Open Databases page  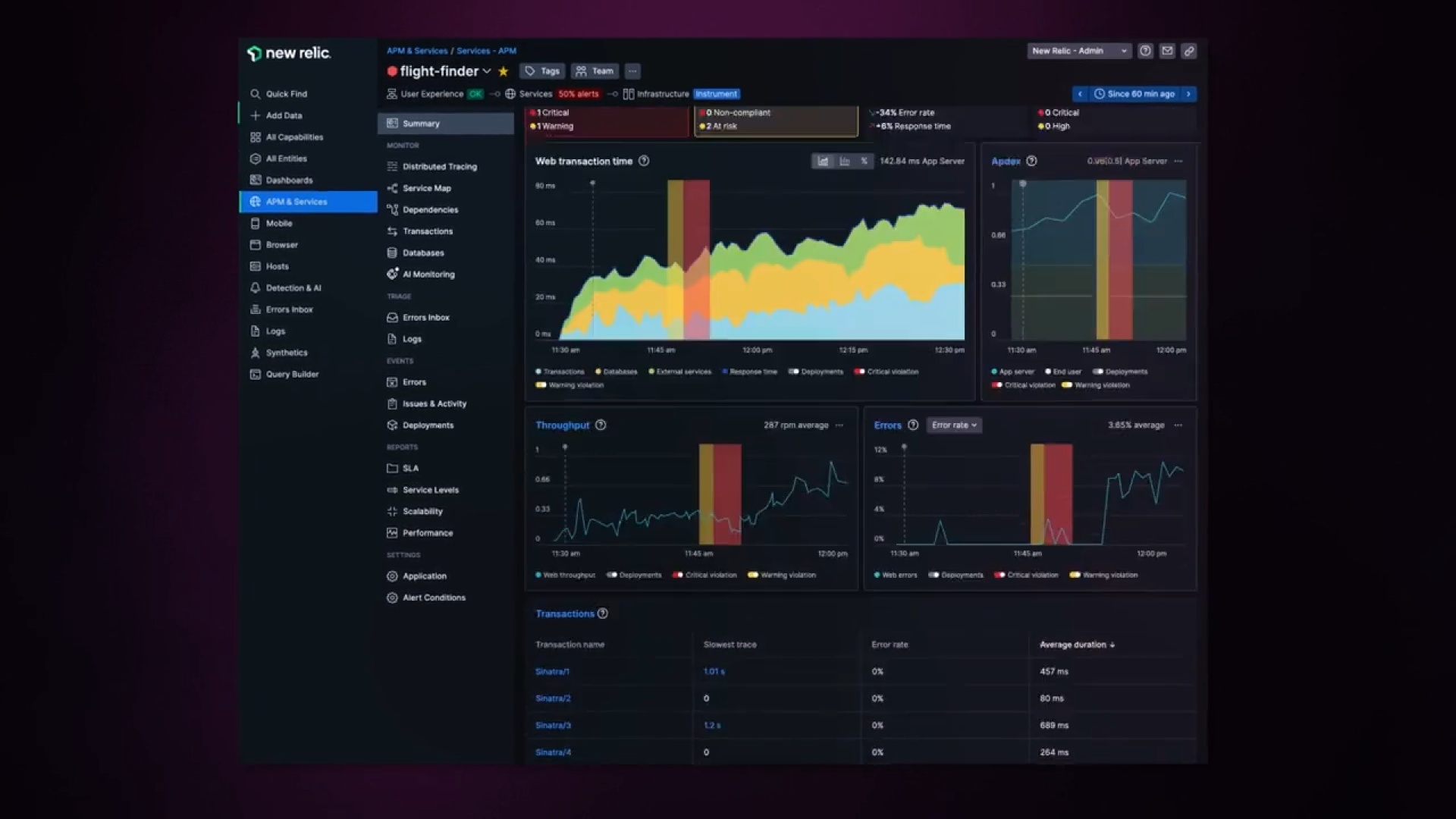(416, 253)
